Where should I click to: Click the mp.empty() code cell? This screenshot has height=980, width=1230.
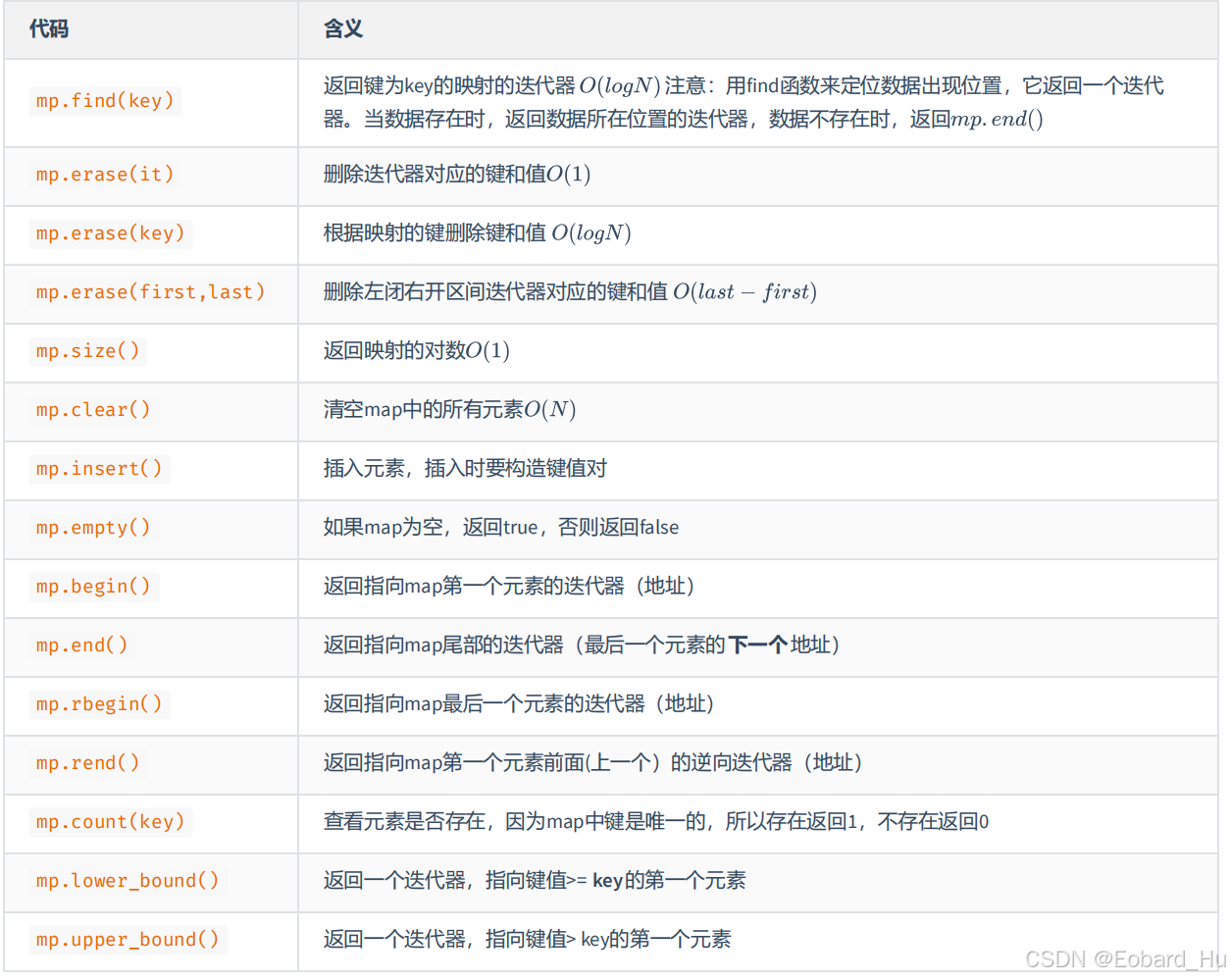click(93, 528)
